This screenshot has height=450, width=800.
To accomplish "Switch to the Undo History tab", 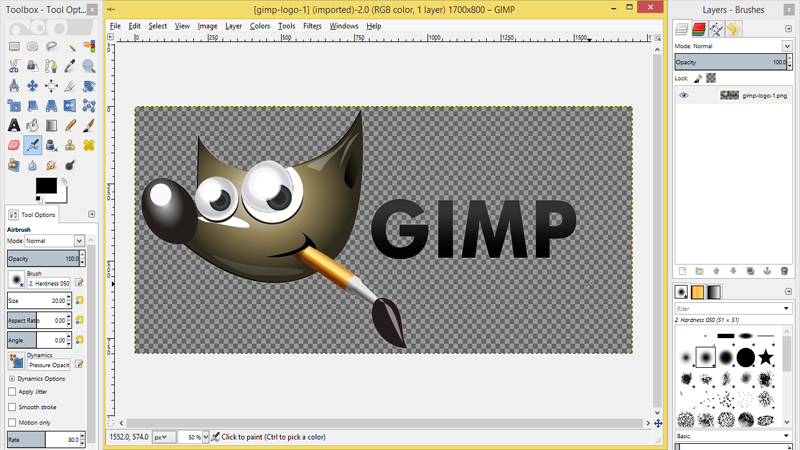I will (734, 29).
